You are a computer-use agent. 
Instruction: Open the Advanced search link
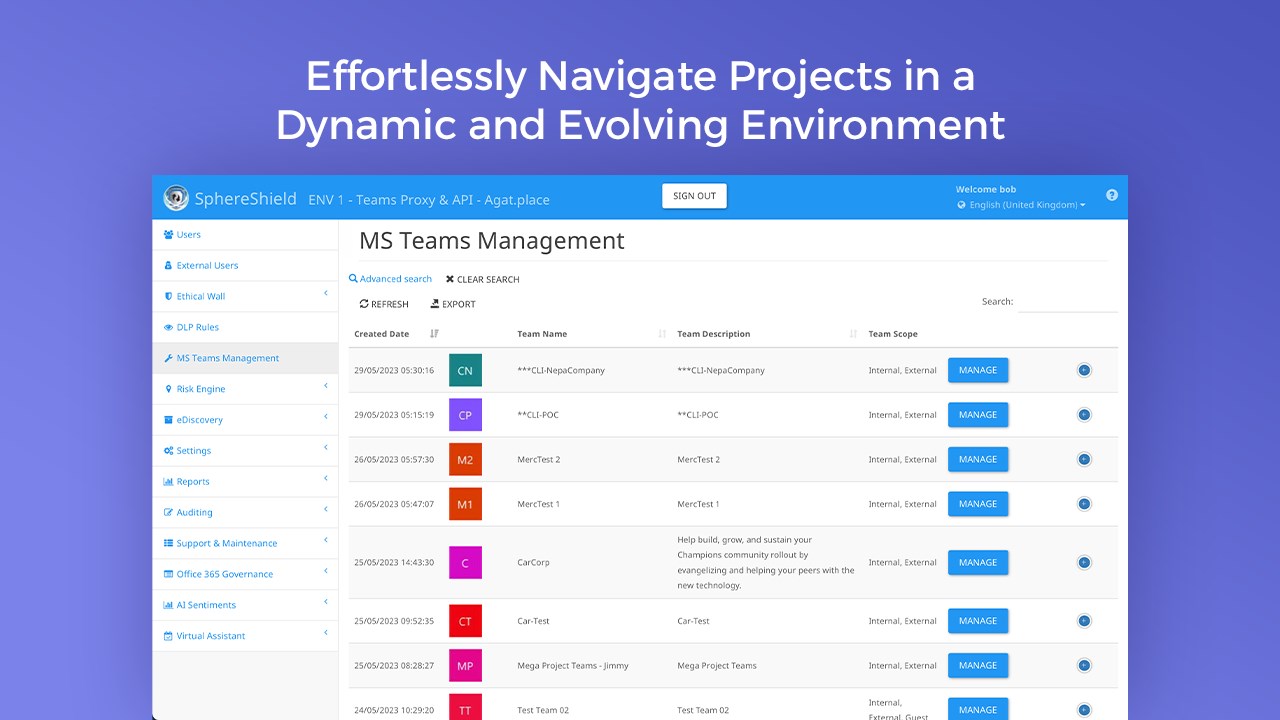click(391, 279)
